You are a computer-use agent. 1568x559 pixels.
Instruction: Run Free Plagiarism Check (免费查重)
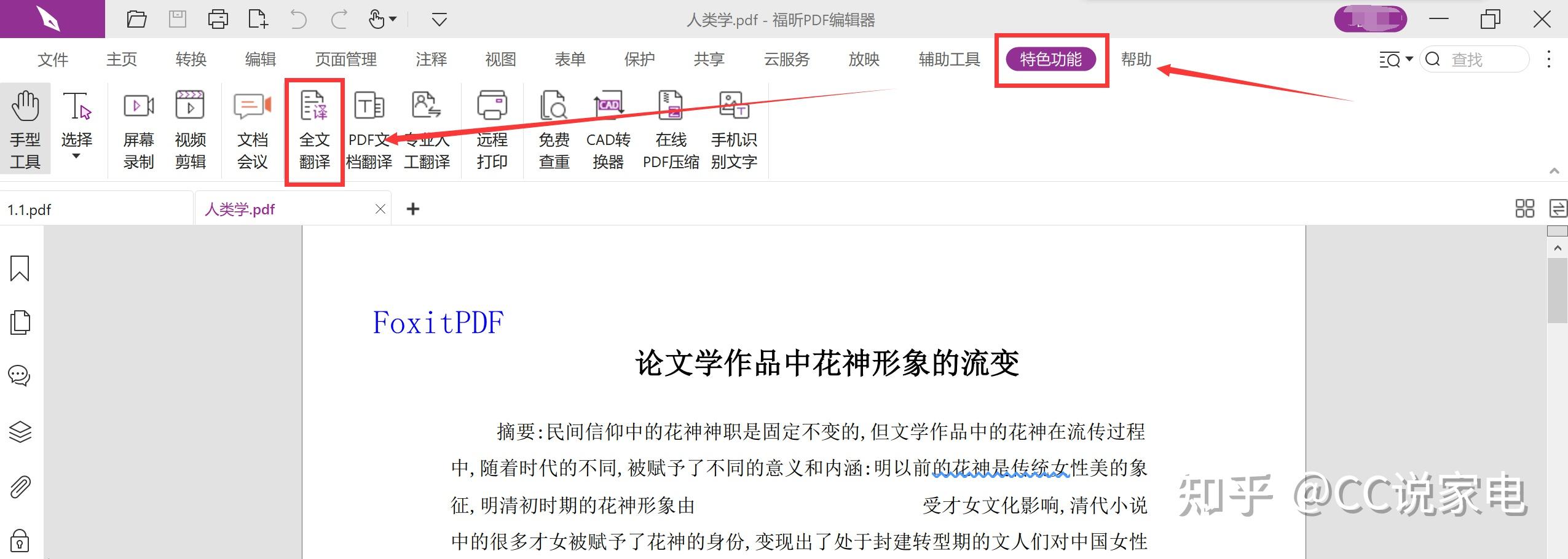[554, 130]
